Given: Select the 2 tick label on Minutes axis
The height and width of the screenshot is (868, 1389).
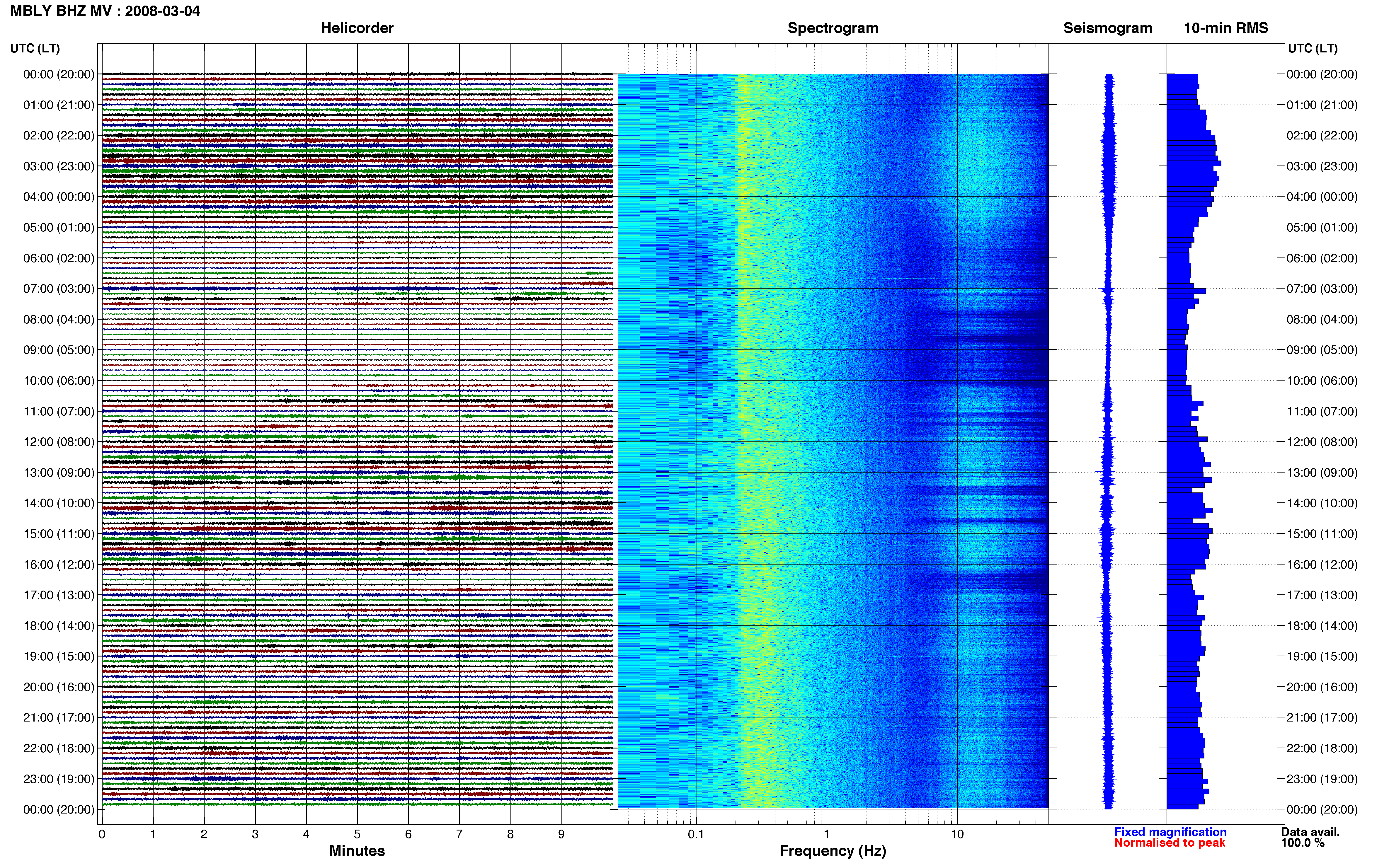Looking at the screenshot, I should (204, 835).
